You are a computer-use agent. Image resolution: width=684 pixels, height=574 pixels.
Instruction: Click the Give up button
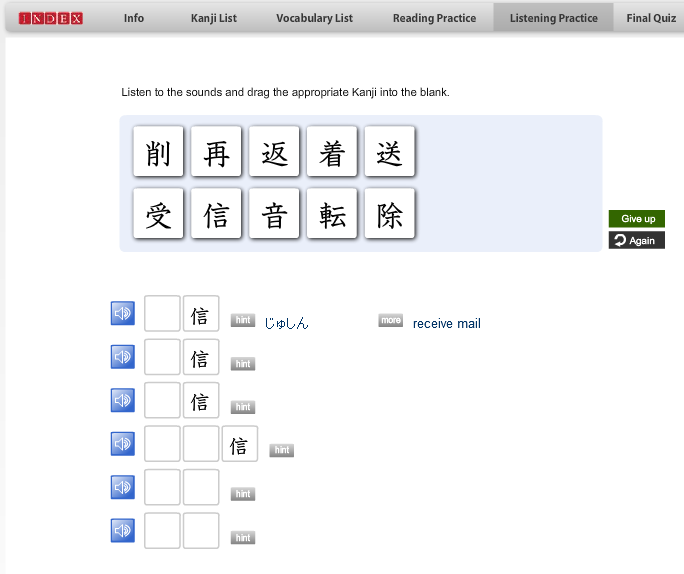coord(637,219)
